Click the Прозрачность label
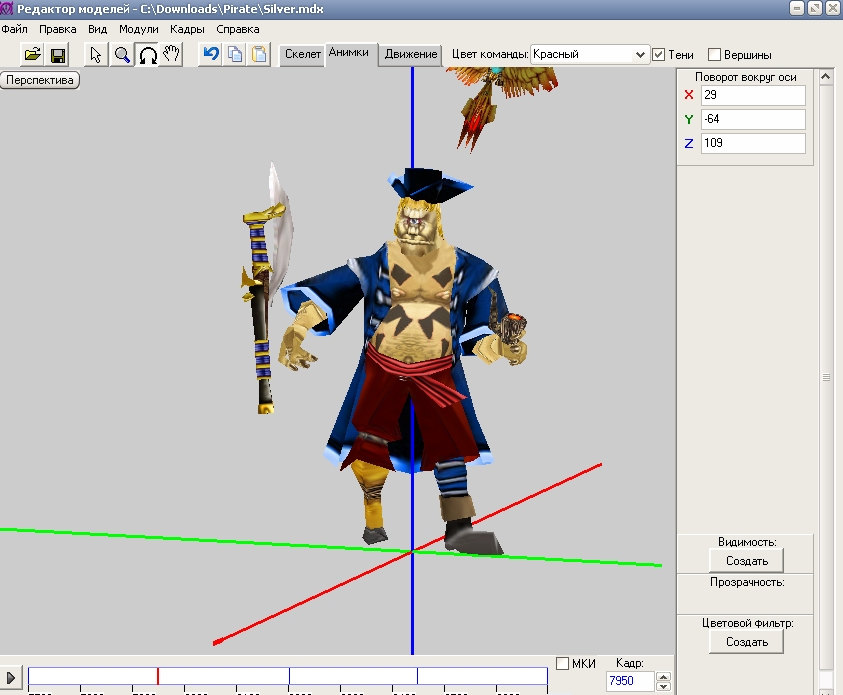Viewport: 843px width, 695px height. point(747,582)
